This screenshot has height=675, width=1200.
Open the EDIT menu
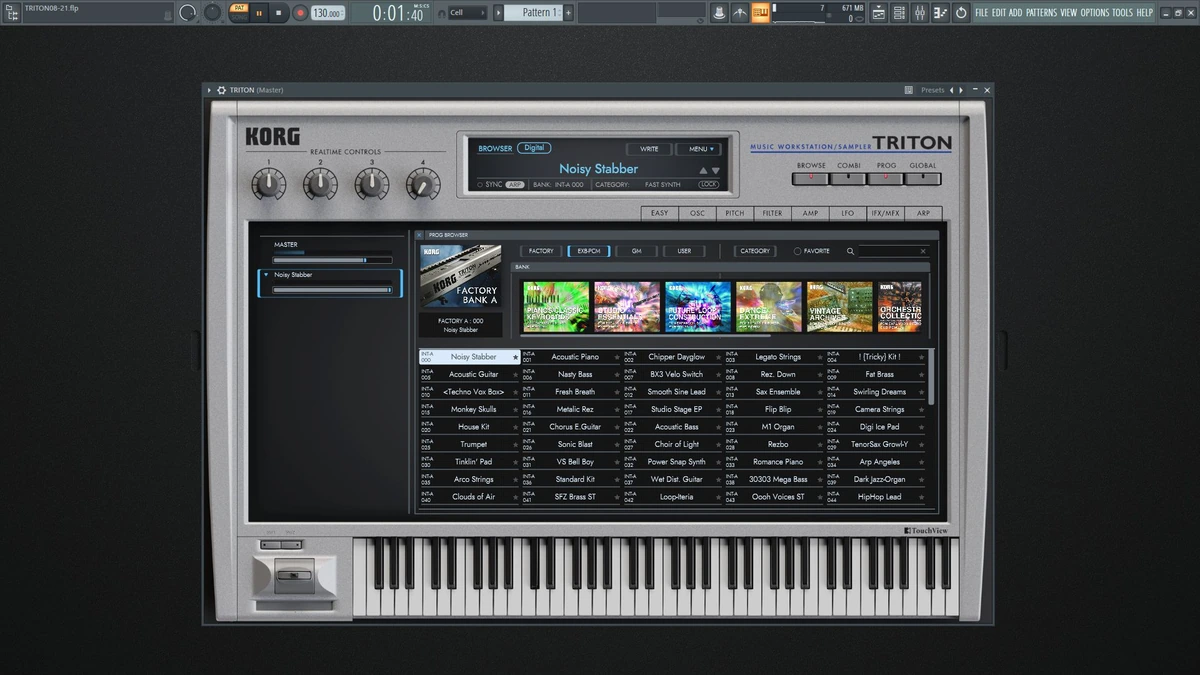point(999,13)
